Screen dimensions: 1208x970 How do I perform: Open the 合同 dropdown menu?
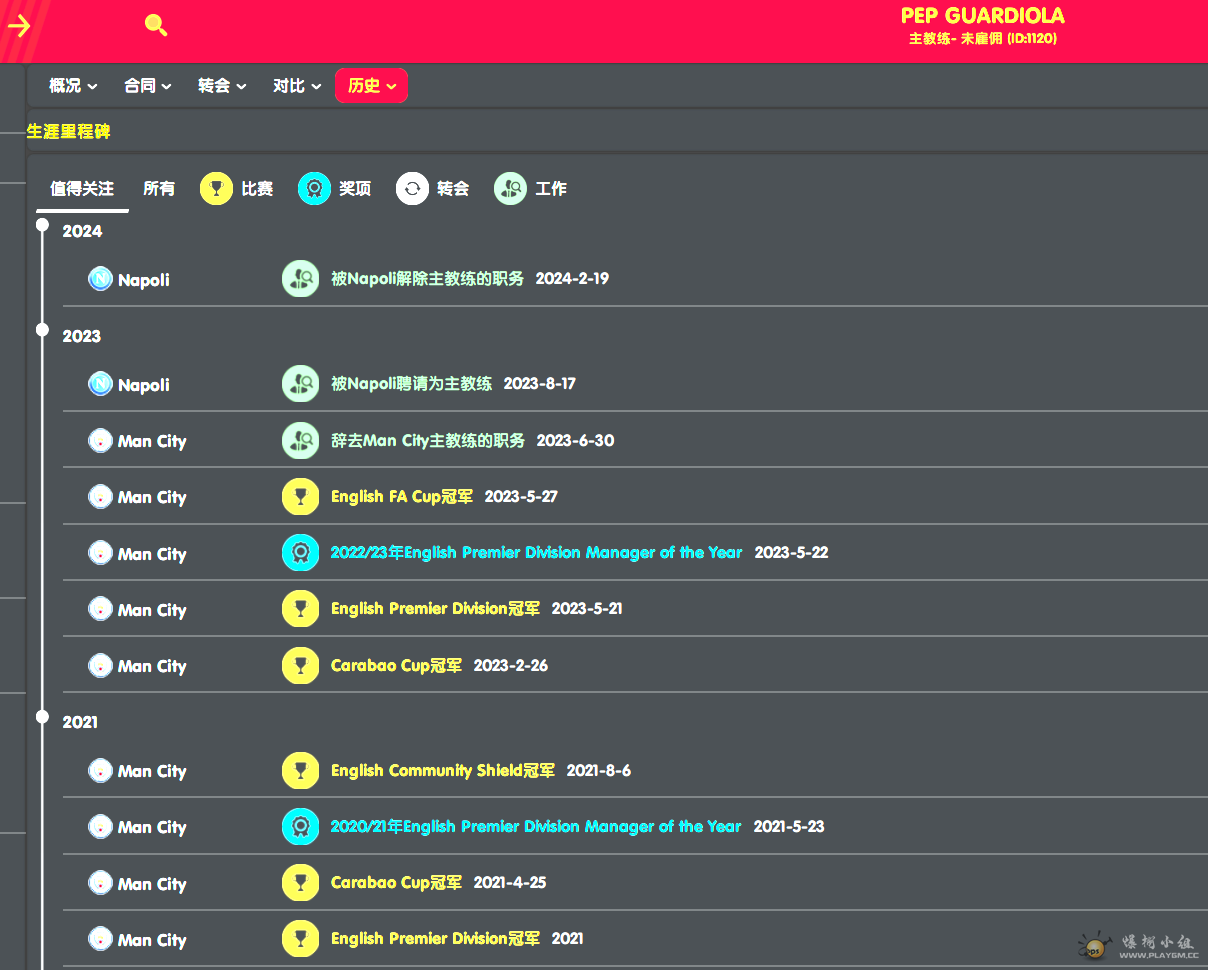[148, 86]
